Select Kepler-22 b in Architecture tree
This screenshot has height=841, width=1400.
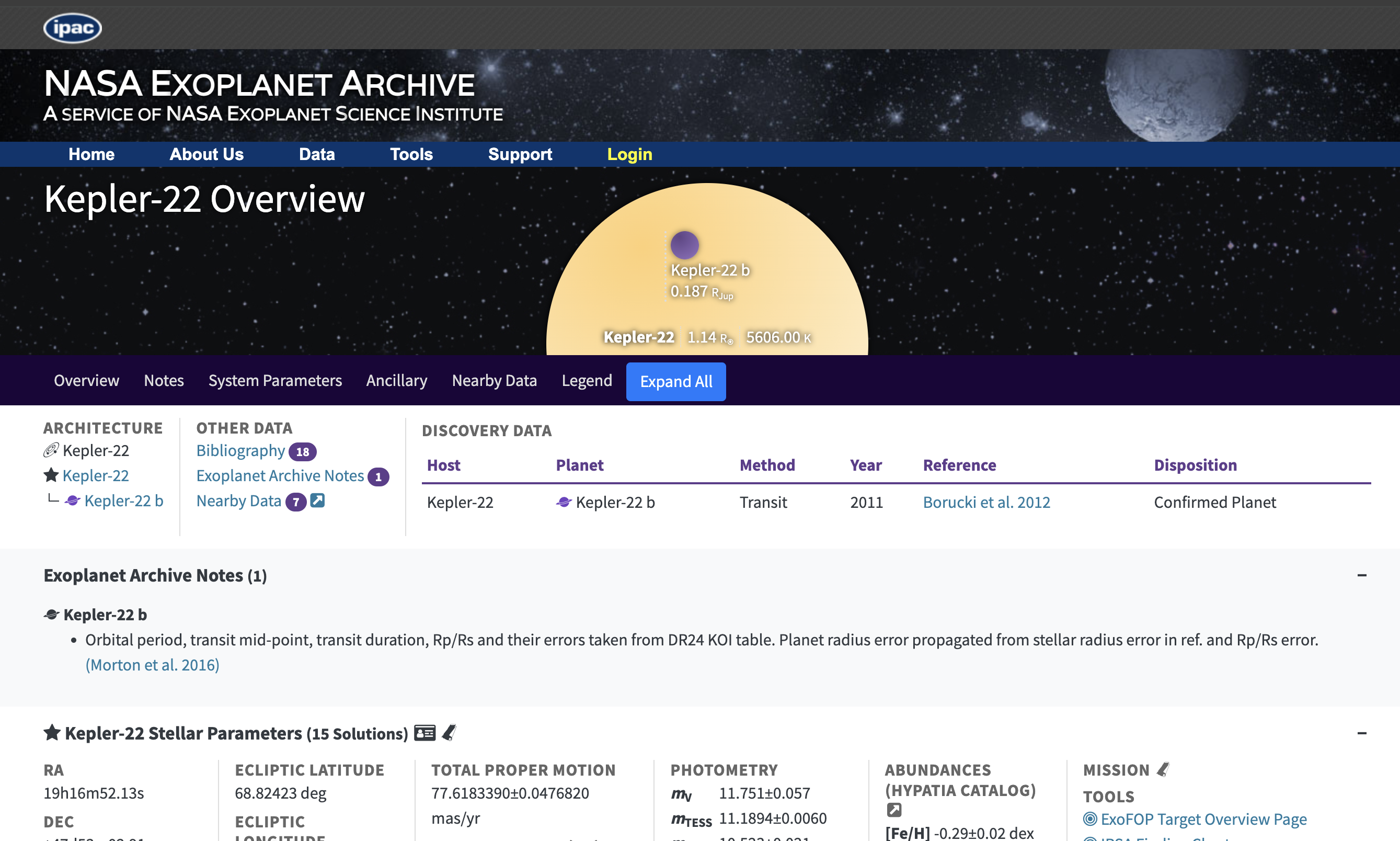pos(123,501)
